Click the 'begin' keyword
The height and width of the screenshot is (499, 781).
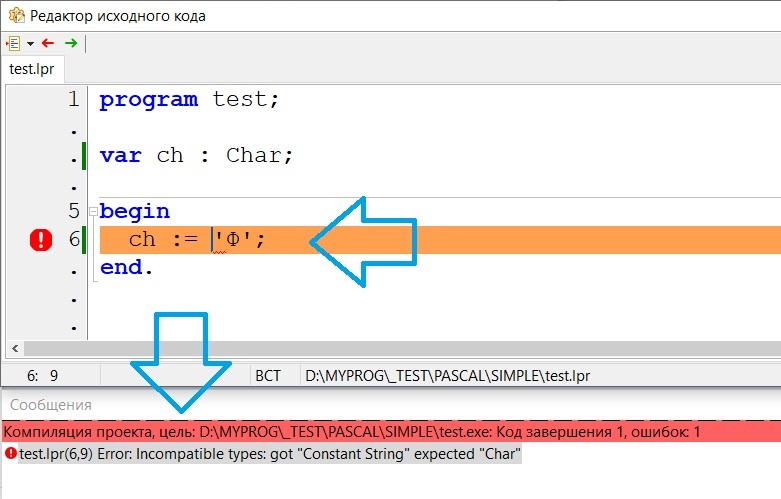point(134,212)
